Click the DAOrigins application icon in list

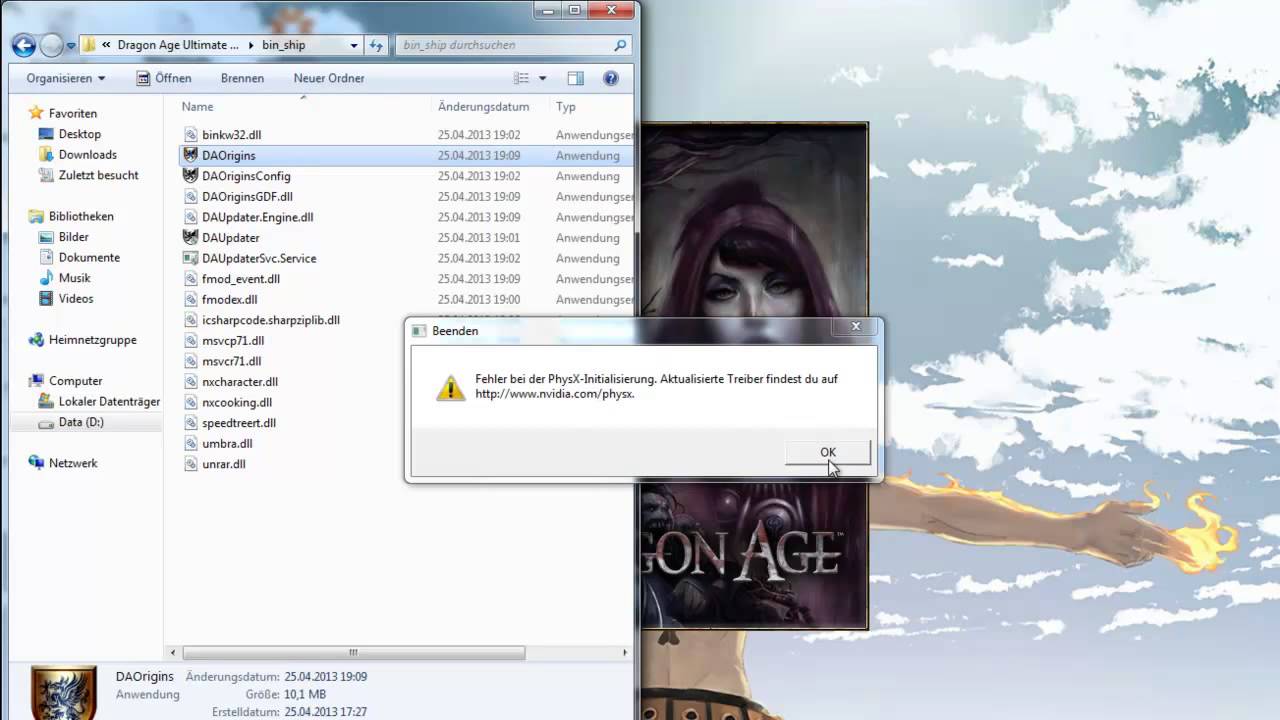[191, 155]
